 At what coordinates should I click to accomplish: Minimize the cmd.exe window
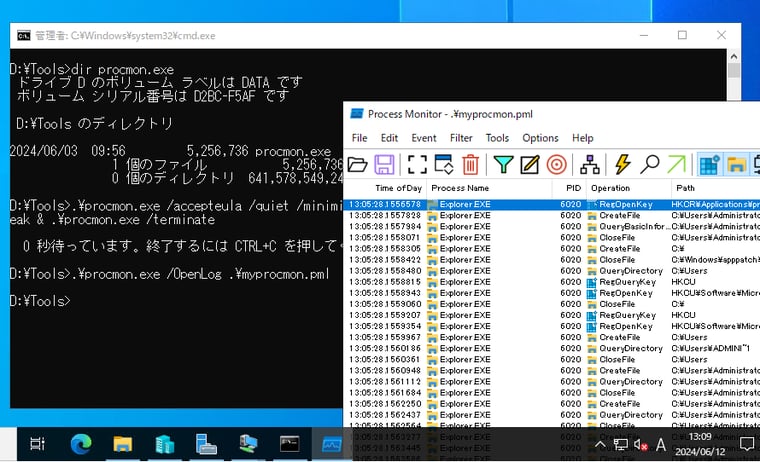[644, 35]
